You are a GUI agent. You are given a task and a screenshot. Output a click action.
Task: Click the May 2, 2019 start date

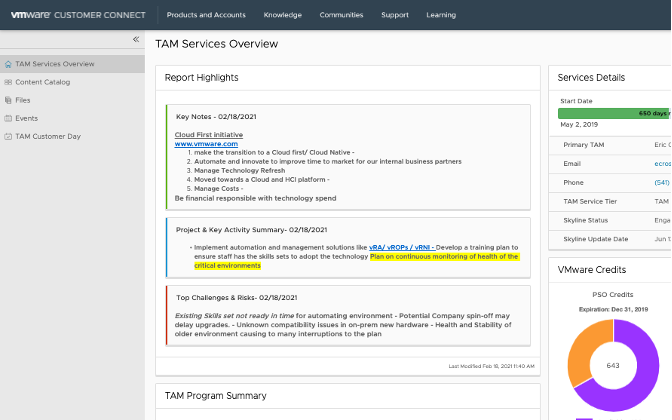pyautogui.click(x=579, y=125)
